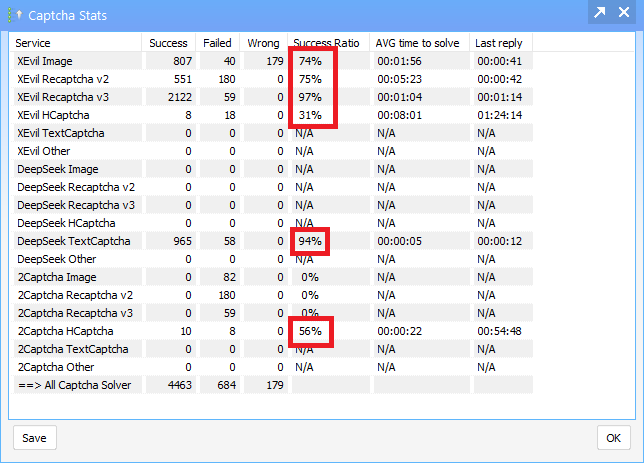Click the 82 failed count cell
Screen dimensions: 644x463
pyautogui.click(x=219, y=277)
